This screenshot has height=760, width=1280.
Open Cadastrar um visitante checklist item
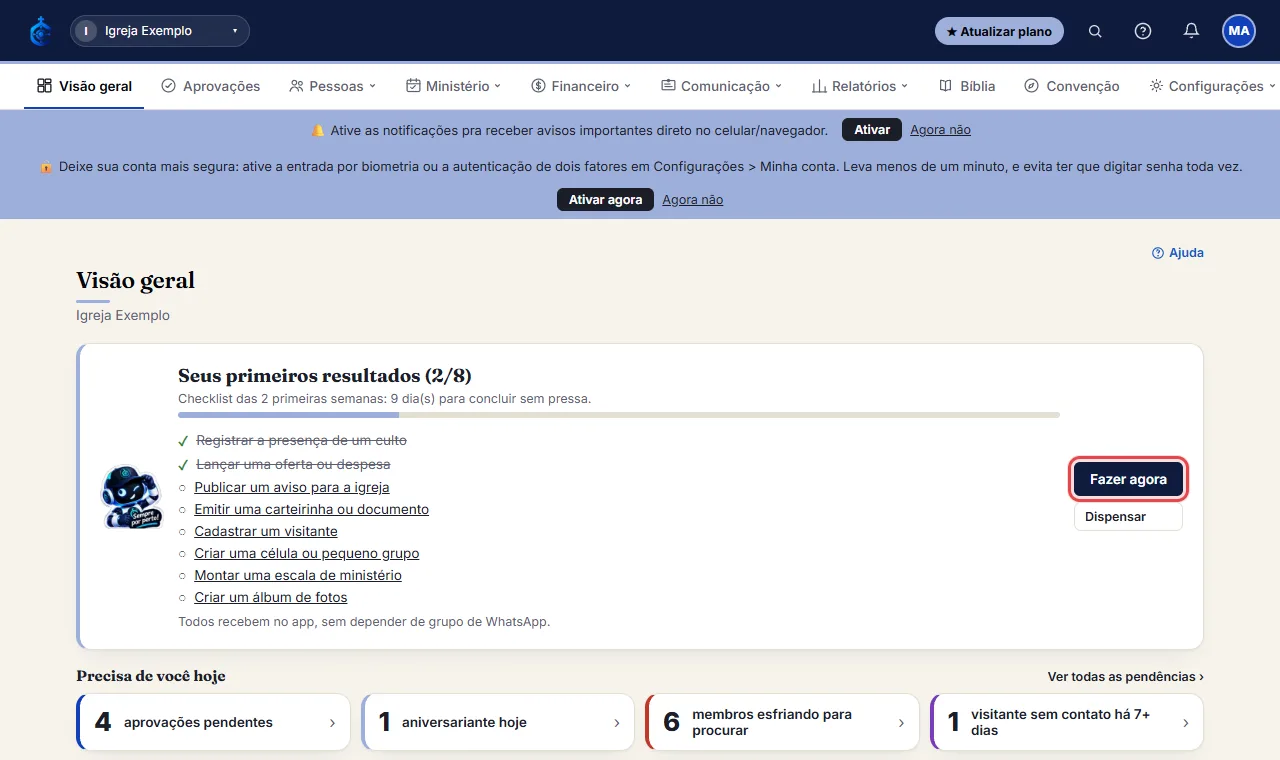coord(266,532)
